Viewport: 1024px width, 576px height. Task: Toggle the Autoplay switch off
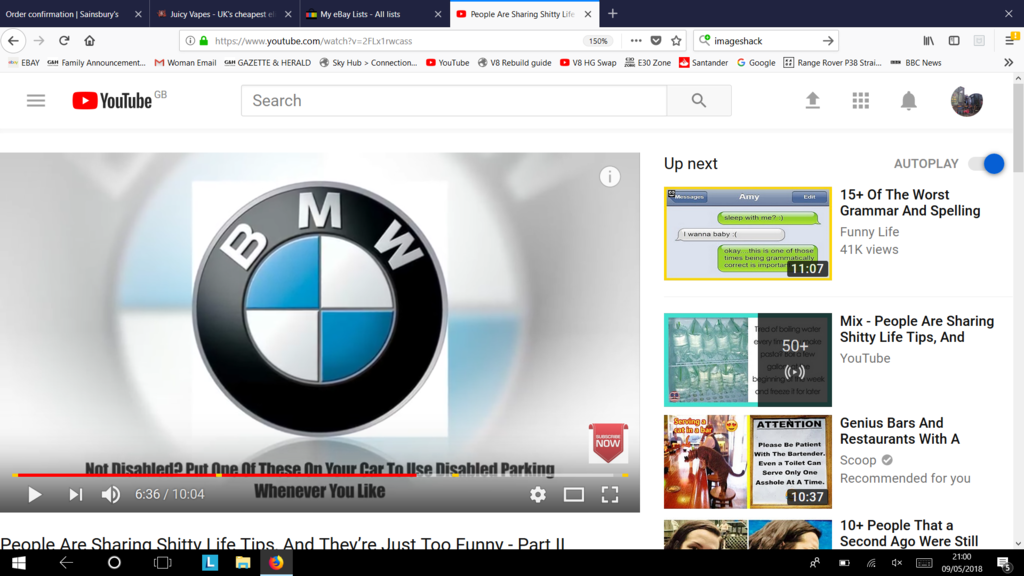click(986, 164)
